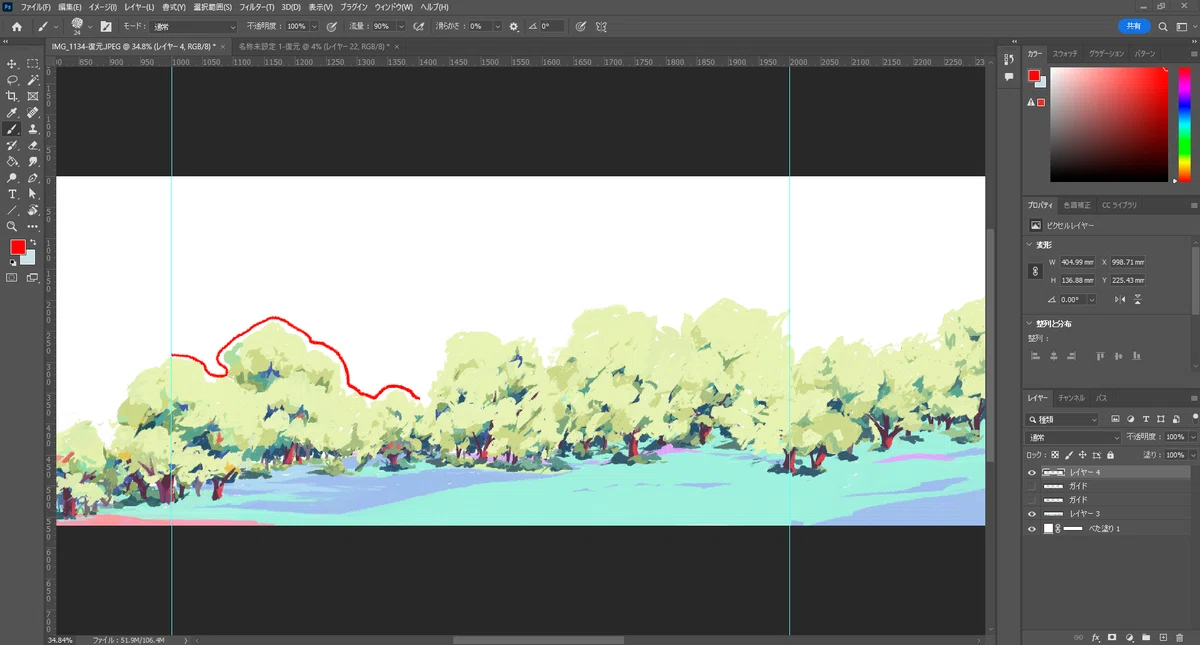Screen dimensions: 1200x645
Task: Select the Lasso tool
Action: 13,80
